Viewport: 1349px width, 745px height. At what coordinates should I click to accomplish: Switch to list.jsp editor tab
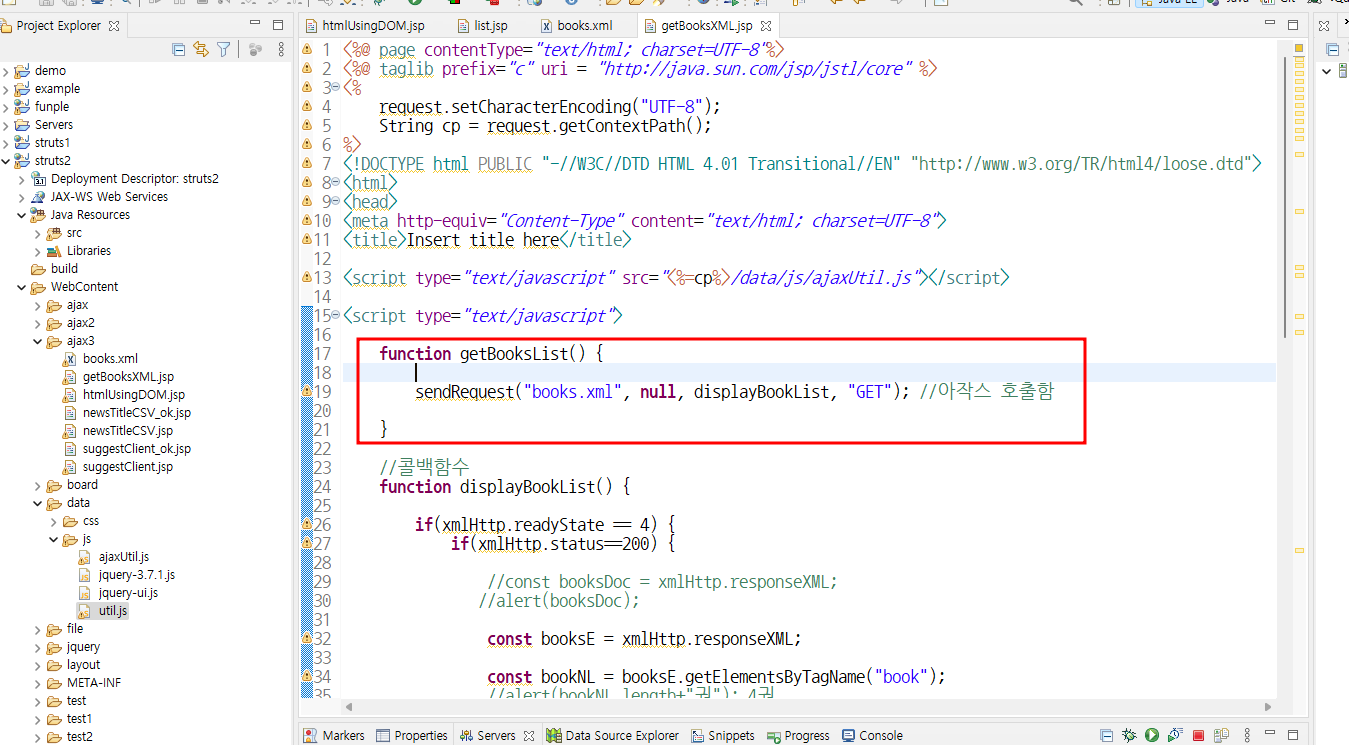[x=483, y=26]
